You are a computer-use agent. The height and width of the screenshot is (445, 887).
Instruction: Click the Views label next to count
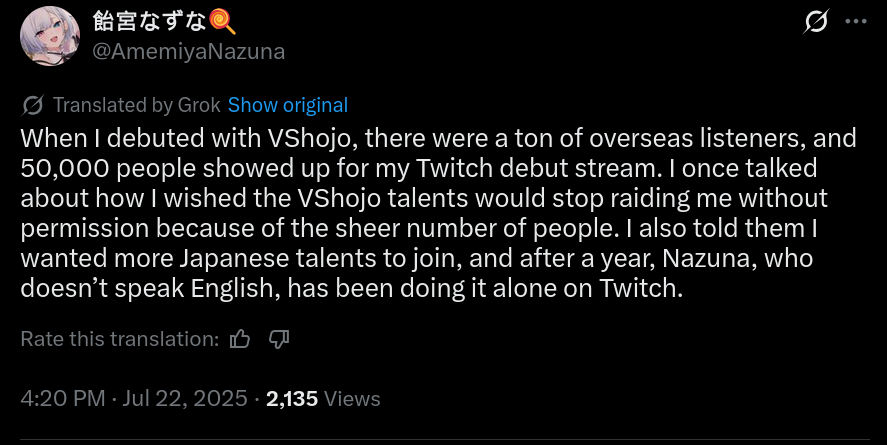(352, 399)
